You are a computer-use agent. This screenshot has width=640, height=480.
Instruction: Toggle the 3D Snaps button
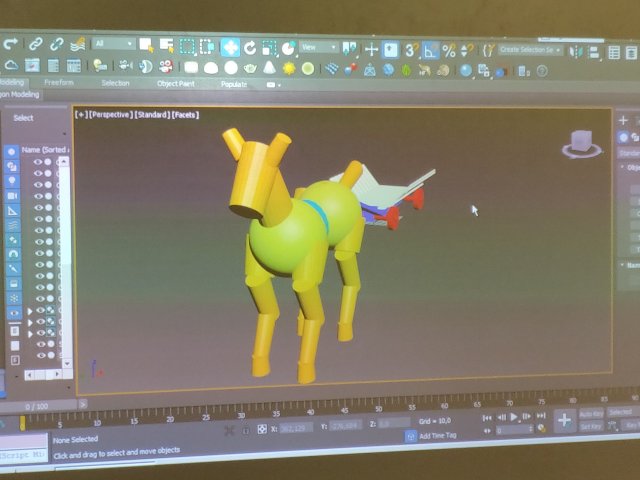pyautogui.click(x=410, y=49)
